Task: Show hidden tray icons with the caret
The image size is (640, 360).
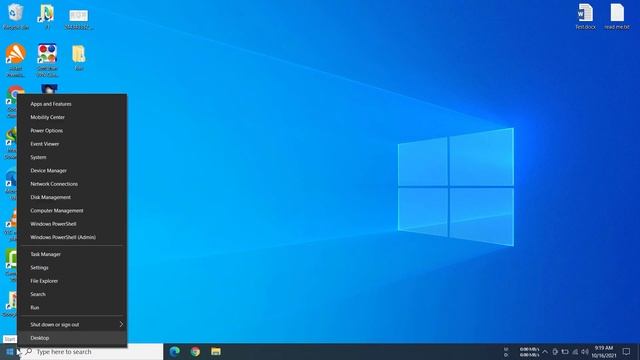Action: [545, 351]
